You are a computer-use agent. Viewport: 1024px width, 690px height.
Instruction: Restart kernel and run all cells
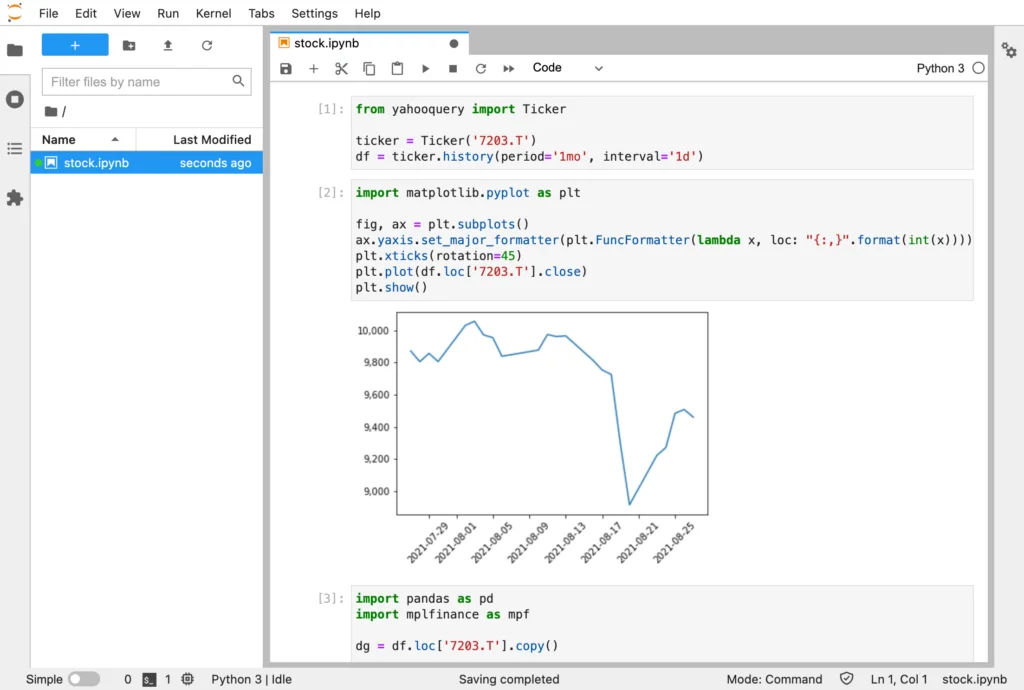pyautogui.click(x=508, y=68)
